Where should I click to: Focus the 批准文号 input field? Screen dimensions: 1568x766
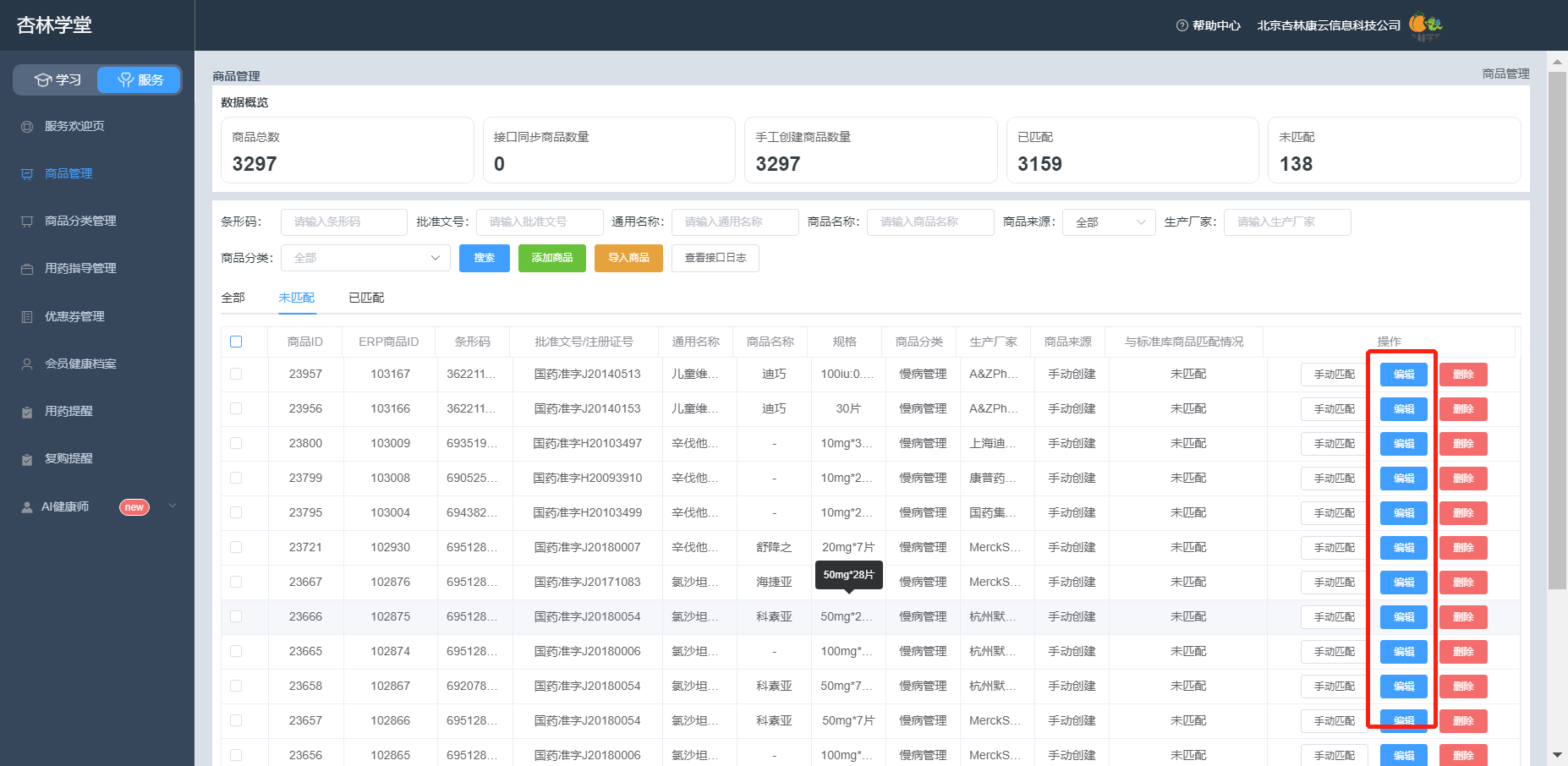click(x=540, y=222)
